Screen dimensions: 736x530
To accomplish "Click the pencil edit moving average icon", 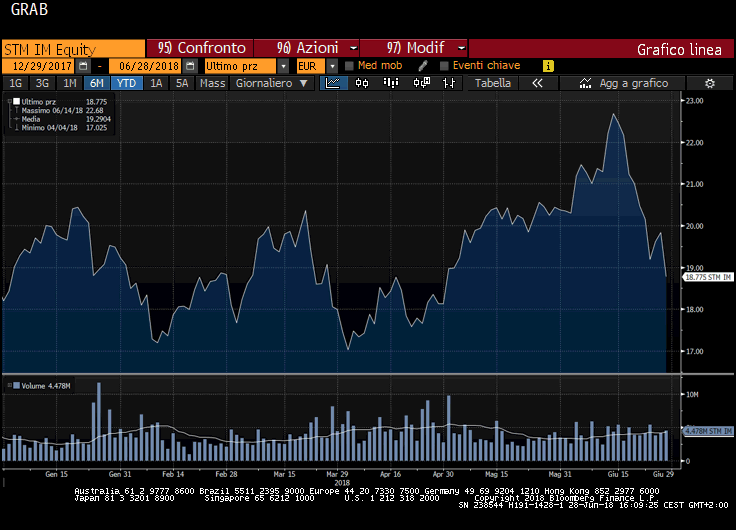I will (x=422, y=66).
